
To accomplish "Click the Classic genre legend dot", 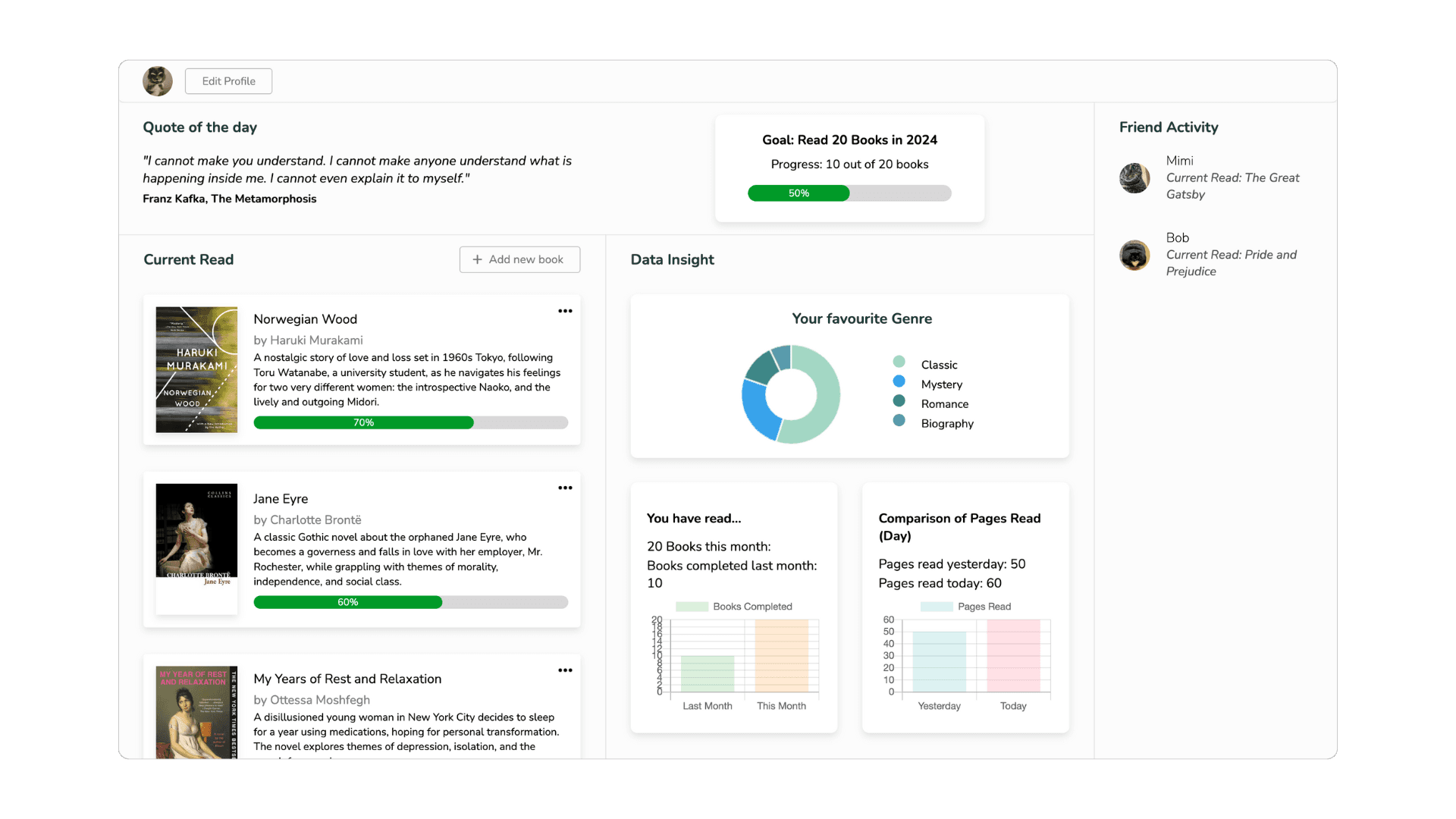I will coord(899,362).
